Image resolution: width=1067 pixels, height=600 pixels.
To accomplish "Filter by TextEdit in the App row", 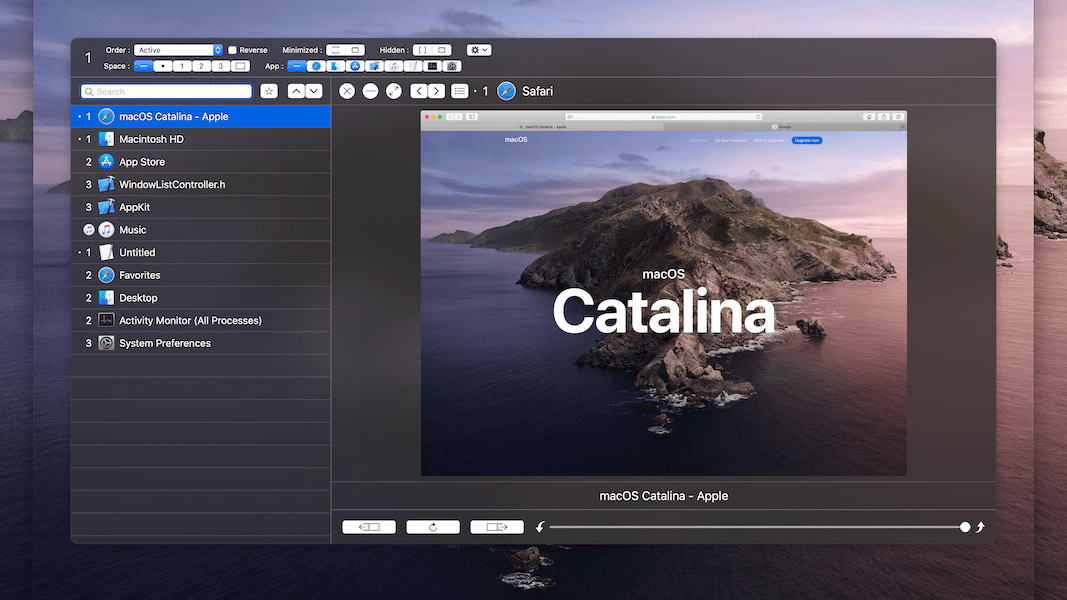I will click(x=413, y=66).
